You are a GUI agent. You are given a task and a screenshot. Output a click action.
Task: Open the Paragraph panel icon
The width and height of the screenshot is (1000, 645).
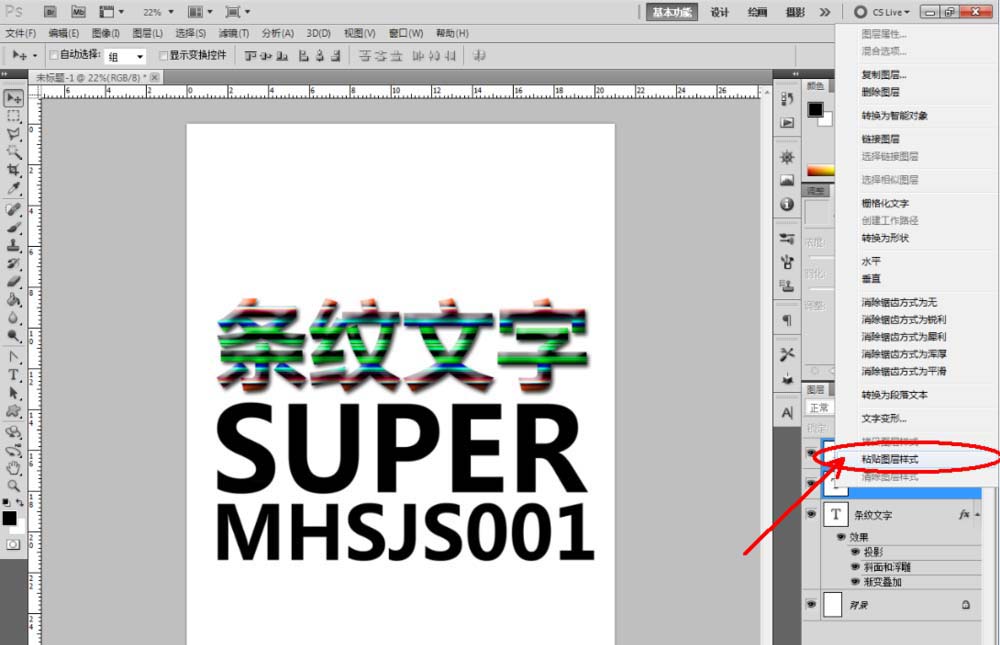[787, 320]
